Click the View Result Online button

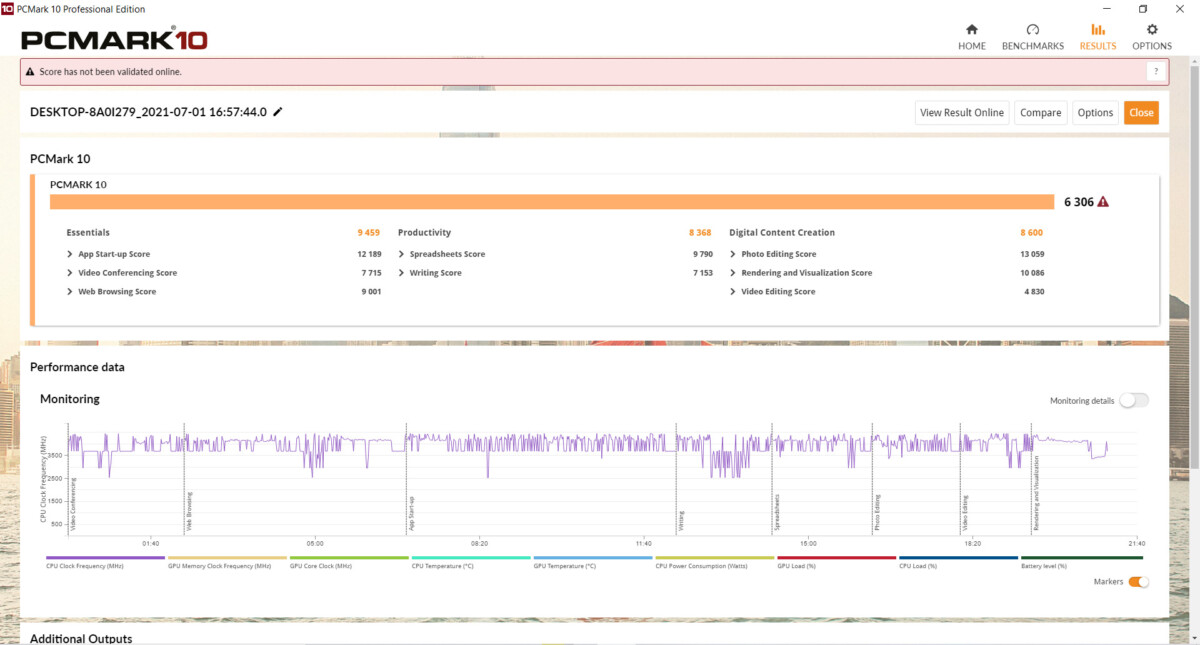pos(961,113)
